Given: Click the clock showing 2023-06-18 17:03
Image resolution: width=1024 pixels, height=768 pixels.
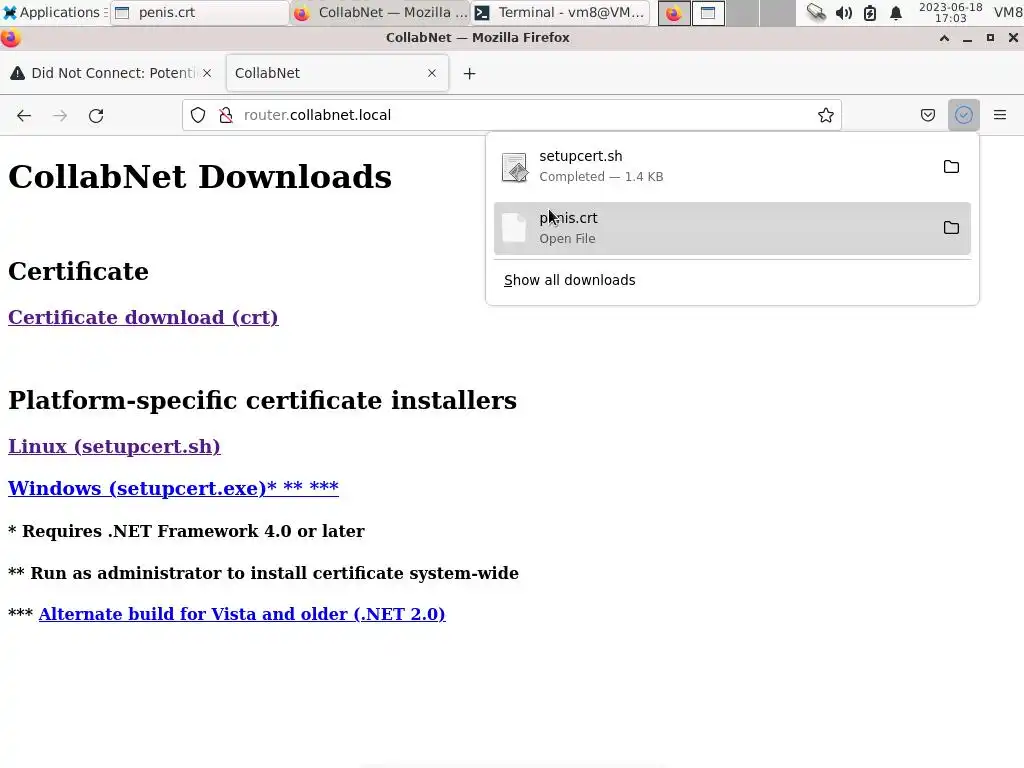Looking at the screenshot, I should pyautogui.click(x=950, y=12).
